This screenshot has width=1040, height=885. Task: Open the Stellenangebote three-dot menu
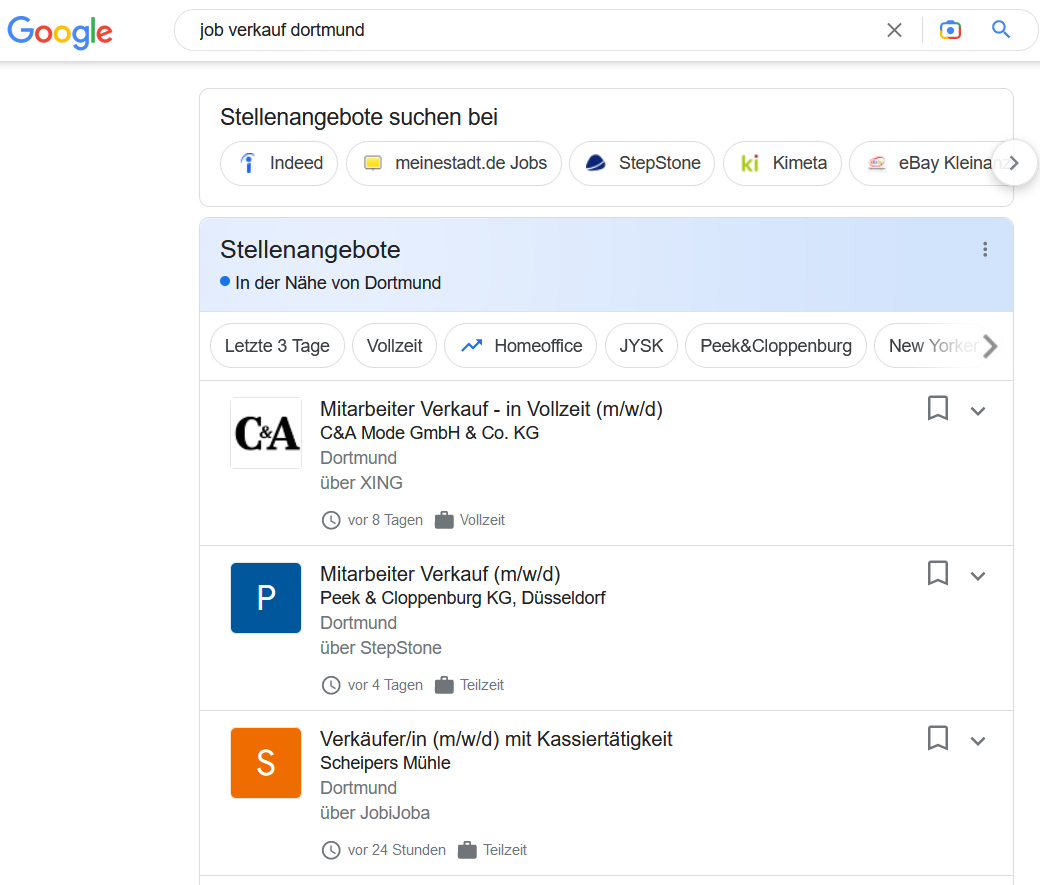click(985, 250)
